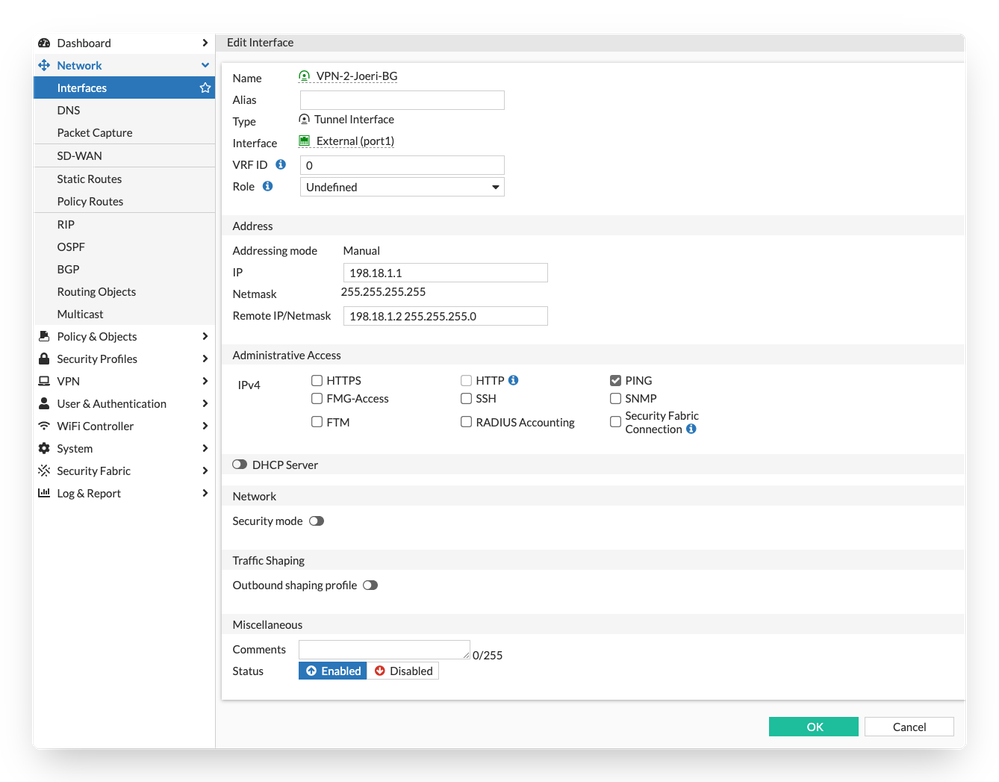Enable the HTTP checkbox
Viewport: 999px width, 782px height.
[x=466, y=380]
